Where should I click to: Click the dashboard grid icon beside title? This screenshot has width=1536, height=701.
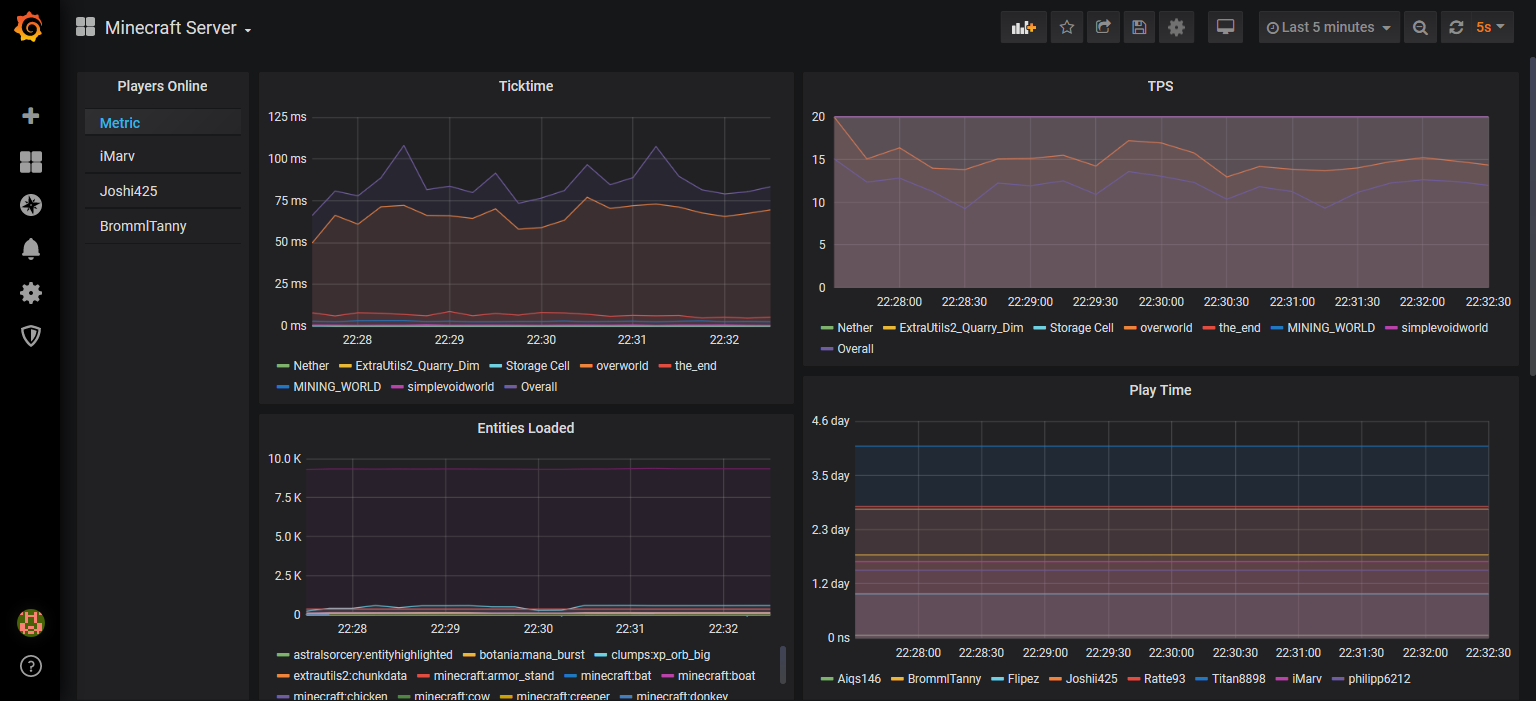click(86, 27)
